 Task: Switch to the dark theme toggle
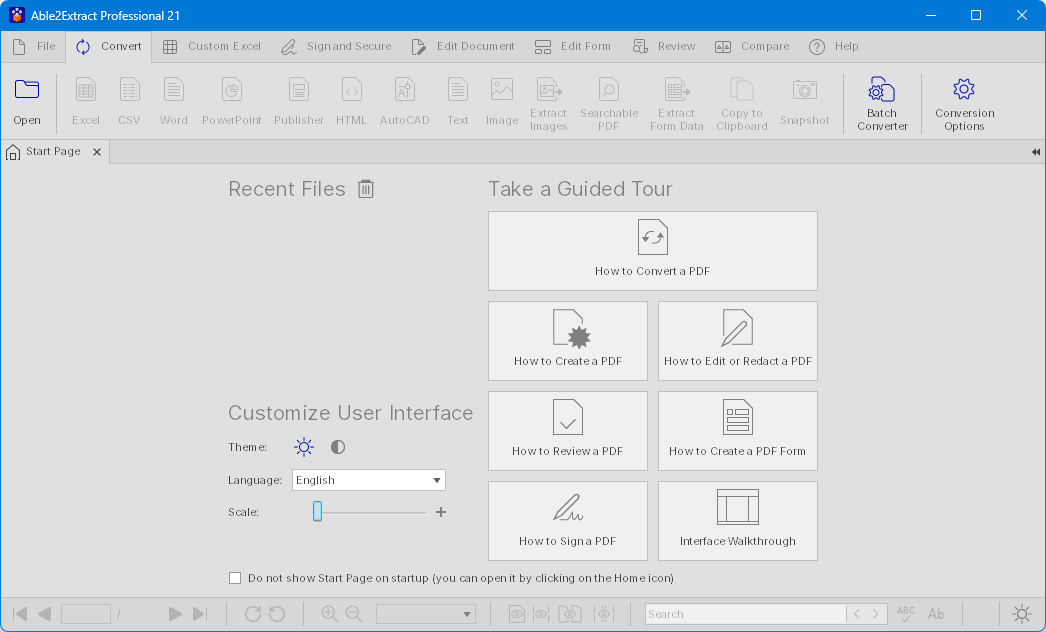tap(338, 447)
